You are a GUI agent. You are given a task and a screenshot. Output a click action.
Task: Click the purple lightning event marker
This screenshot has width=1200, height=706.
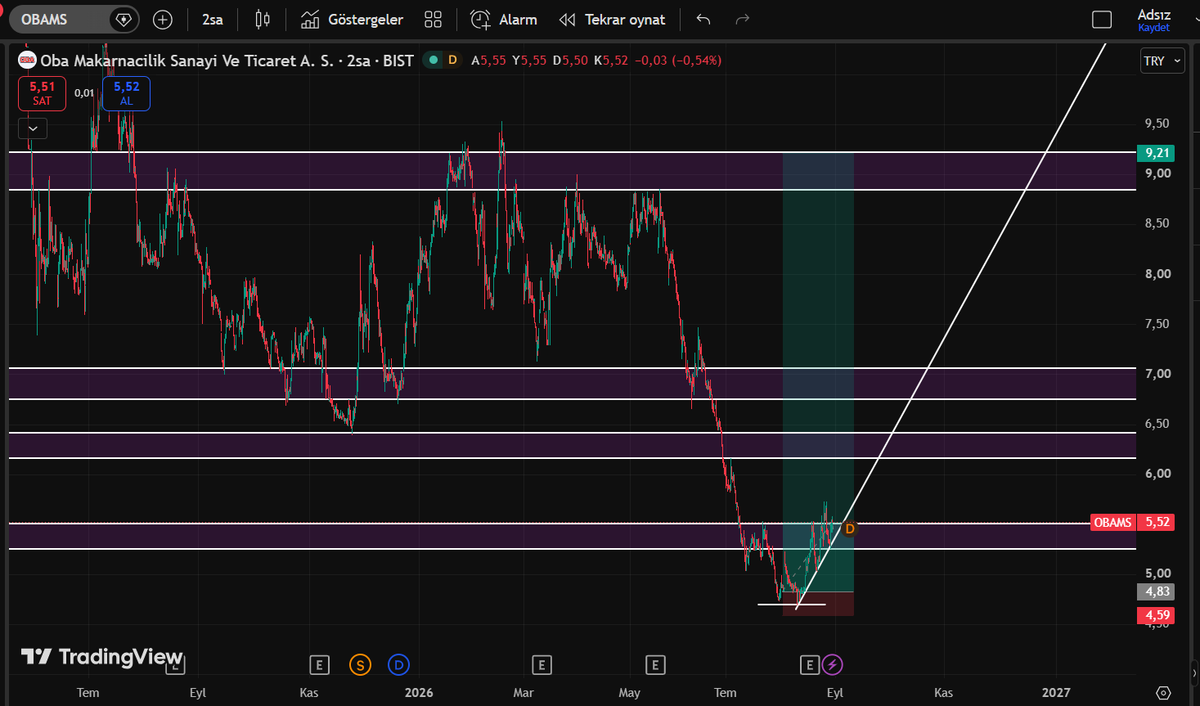tap(832, 664)
